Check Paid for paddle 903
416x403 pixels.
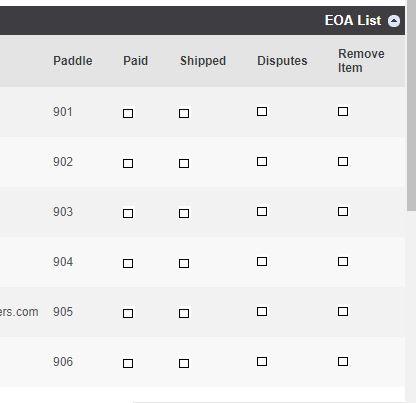(x=128, y=213)
